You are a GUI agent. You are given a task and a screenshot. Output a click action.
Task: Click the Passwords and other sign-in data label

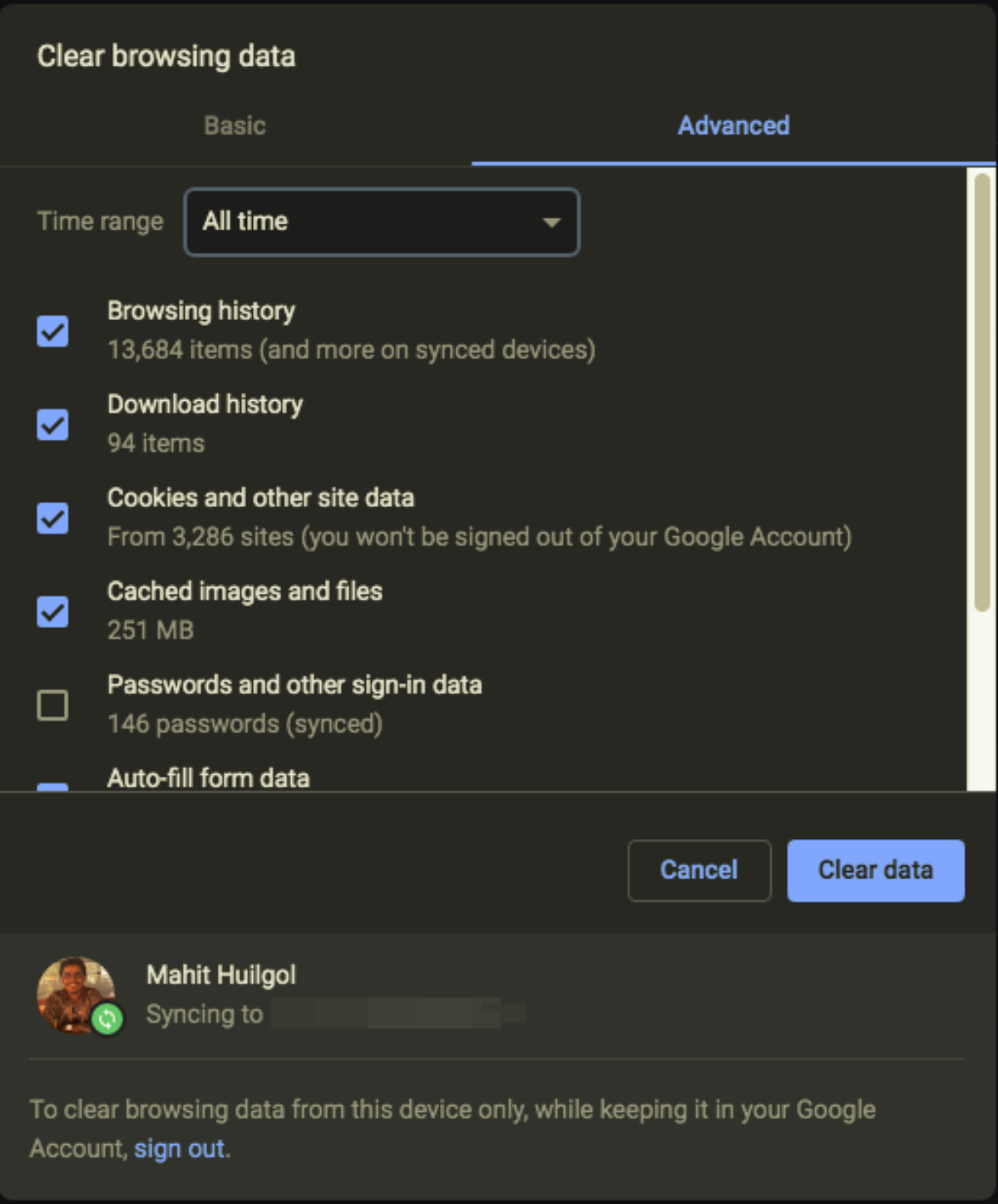[294, 684]
